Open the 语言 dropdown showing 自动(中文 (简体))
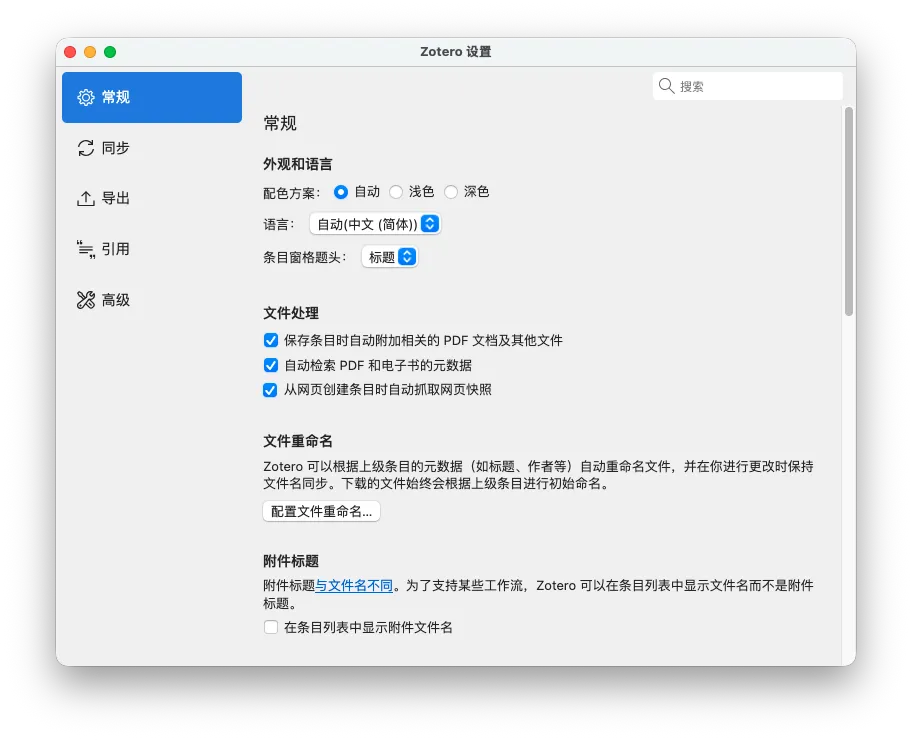The height and width of the screenshot is (740, 912). tap(375, 224)
